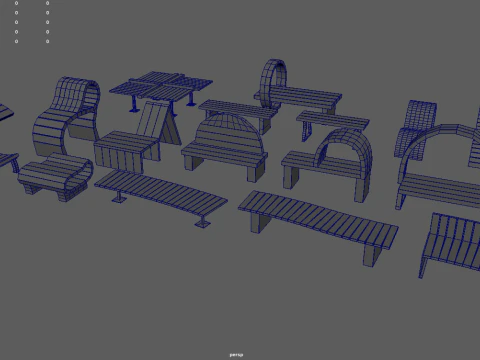Screen dimensions: 480x360
Task: Select the slatted bench with upright backrest
Action: [x=450, y=245]
